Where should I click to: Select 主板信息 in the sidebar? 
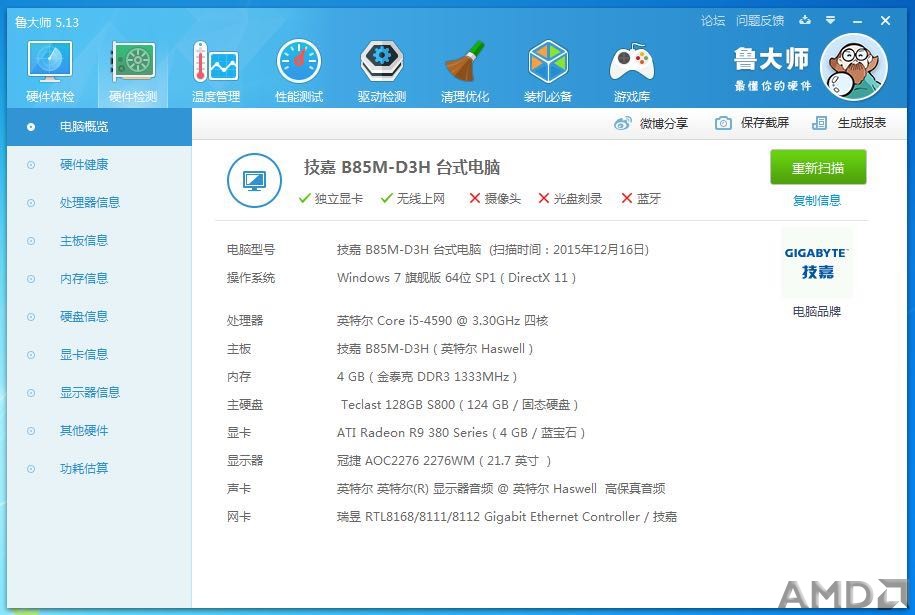[x=99, y=240]
